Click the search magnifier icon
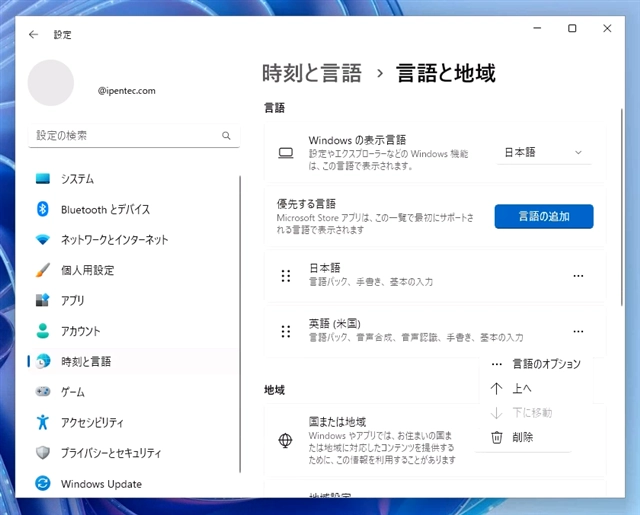The height and width of the screenshot is (515, 640). pyautogui.click(x=226, y=135)
